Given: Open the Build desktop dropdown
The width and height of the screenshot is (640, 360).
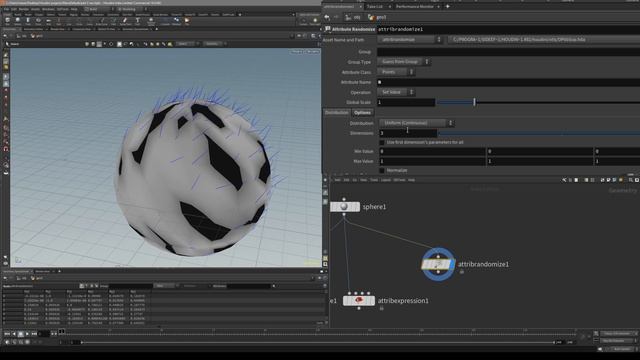Looking at the screenshot, I should click(98, 9).
